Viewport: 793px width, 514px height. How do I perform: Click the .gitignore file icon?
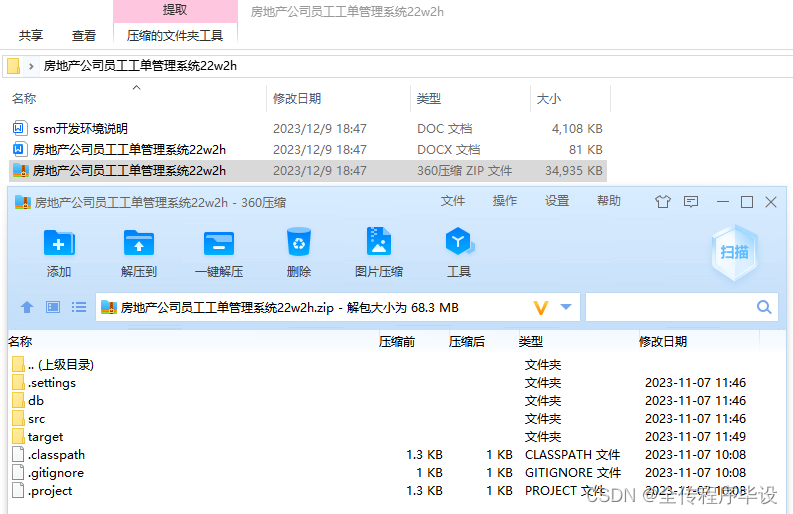point(18,473)
